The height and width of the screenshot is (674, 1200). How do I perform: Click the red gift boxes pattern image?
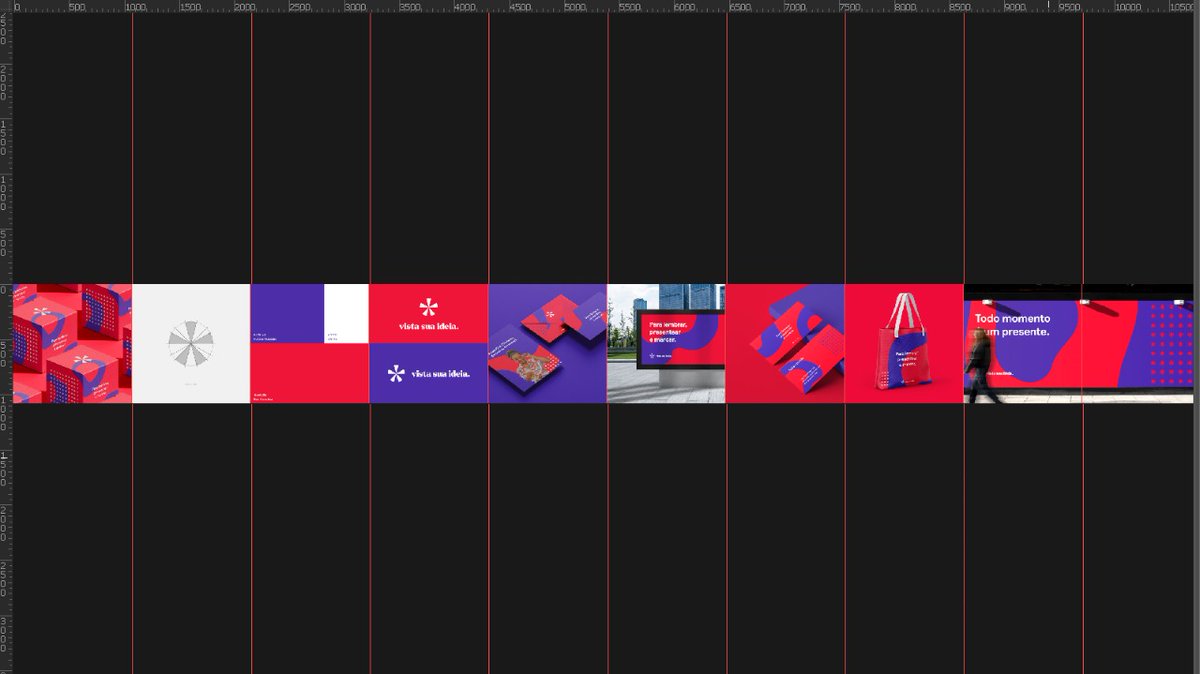tap(72, 343)
